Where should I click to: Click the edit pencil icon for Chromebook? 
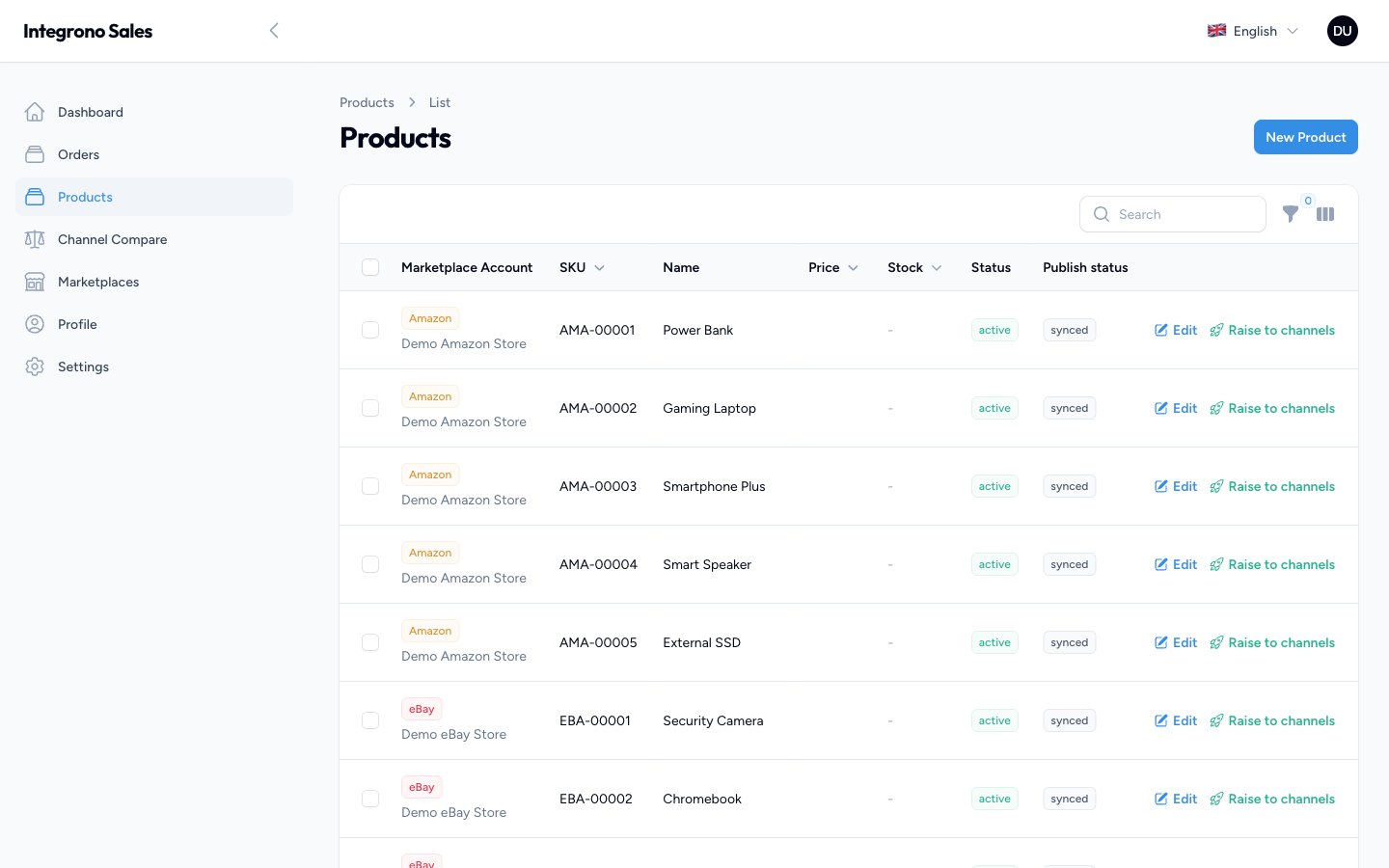(x=1161, y=799)
